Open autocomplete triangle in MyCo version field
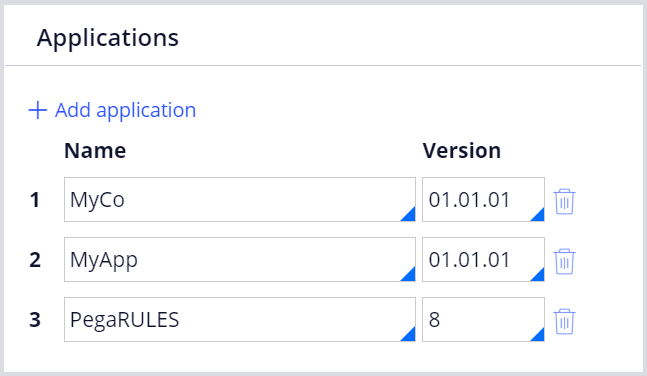Viewport: 647px width, 376px height. tap(539, 216)
